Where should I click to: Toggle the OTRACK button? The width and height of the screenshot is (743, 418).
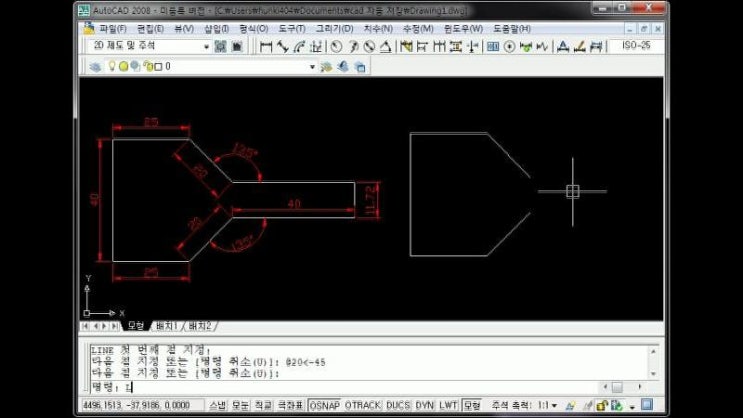coord(362,405)
